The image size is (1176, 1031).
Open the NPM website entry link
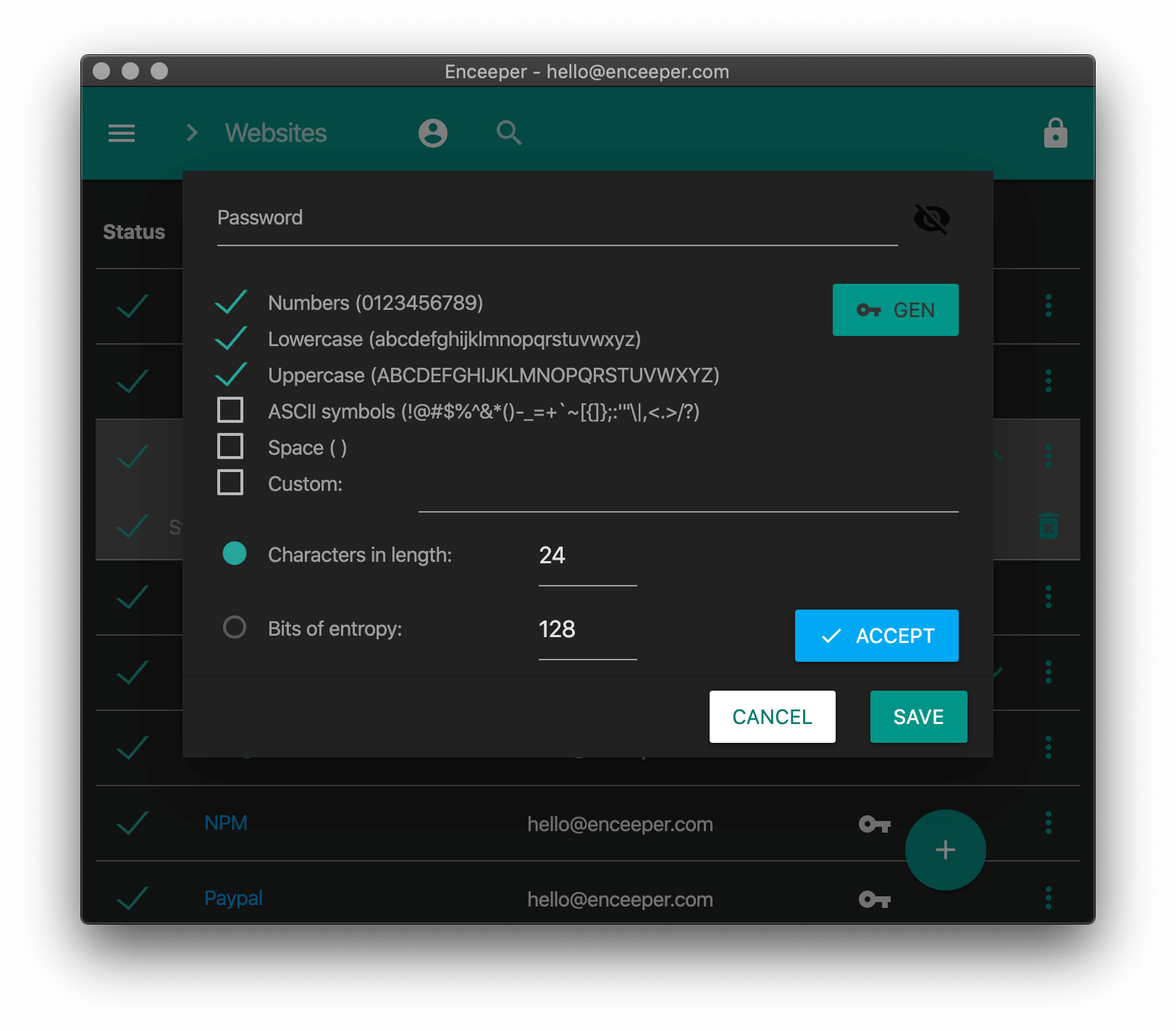point(226,823)
